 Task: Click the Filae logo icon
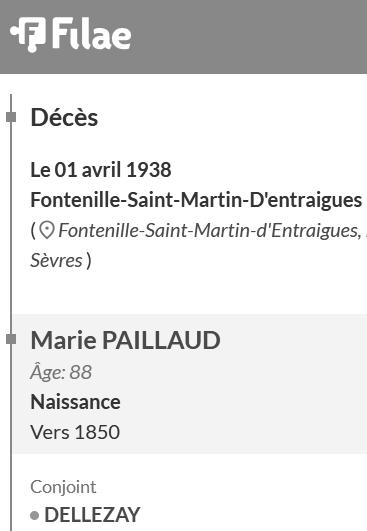[x=28, y=35]
